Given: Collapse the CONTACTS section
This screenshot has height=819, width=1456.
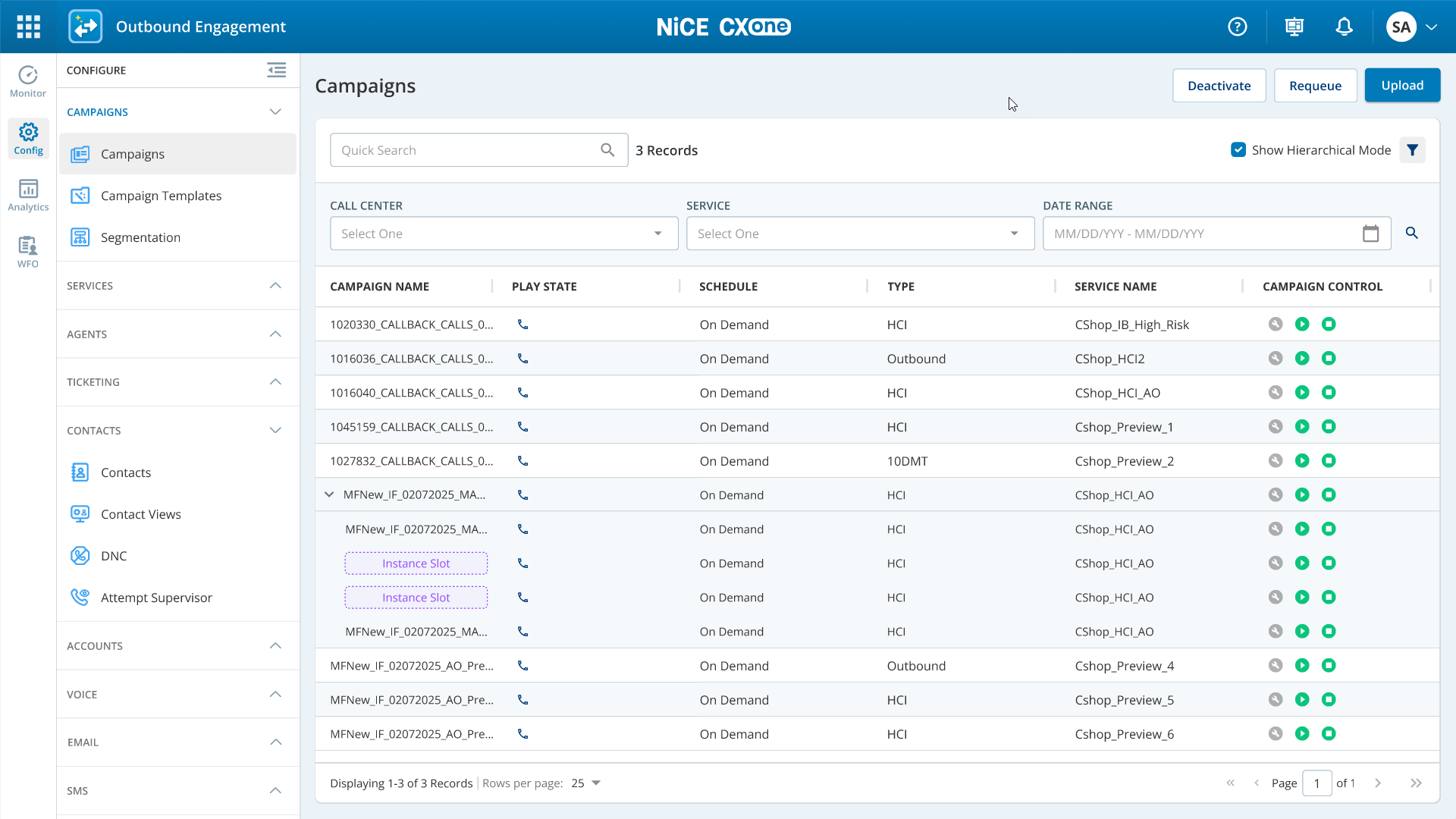Looking at the screenshot, I should pos(275,431).
